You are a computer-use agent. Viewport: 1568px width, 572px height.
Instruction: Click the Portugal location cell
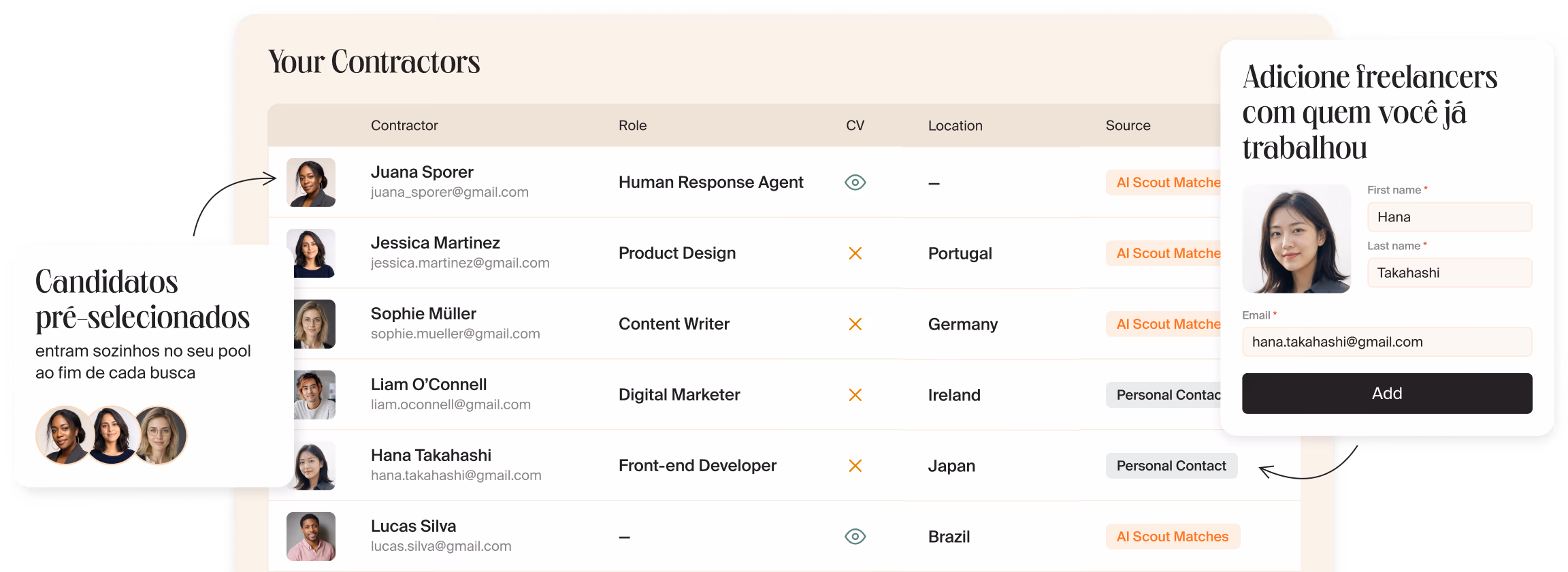(x=960, y=253)
